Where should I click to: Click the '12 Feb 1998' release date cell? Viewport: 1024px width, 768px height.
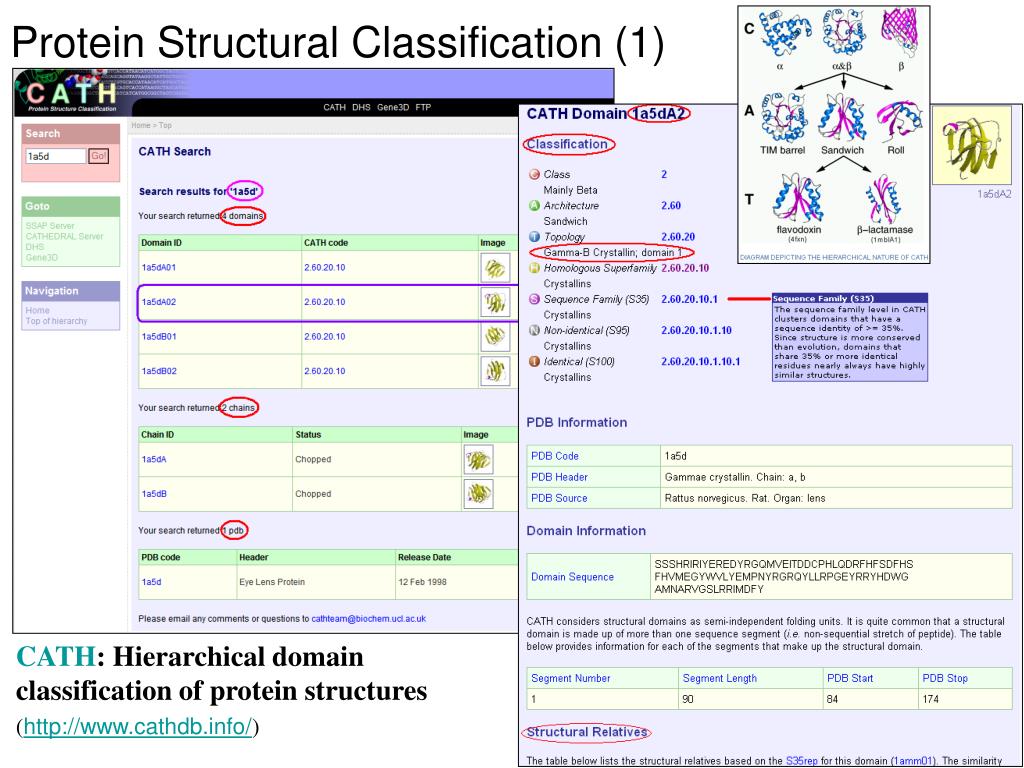456,582
